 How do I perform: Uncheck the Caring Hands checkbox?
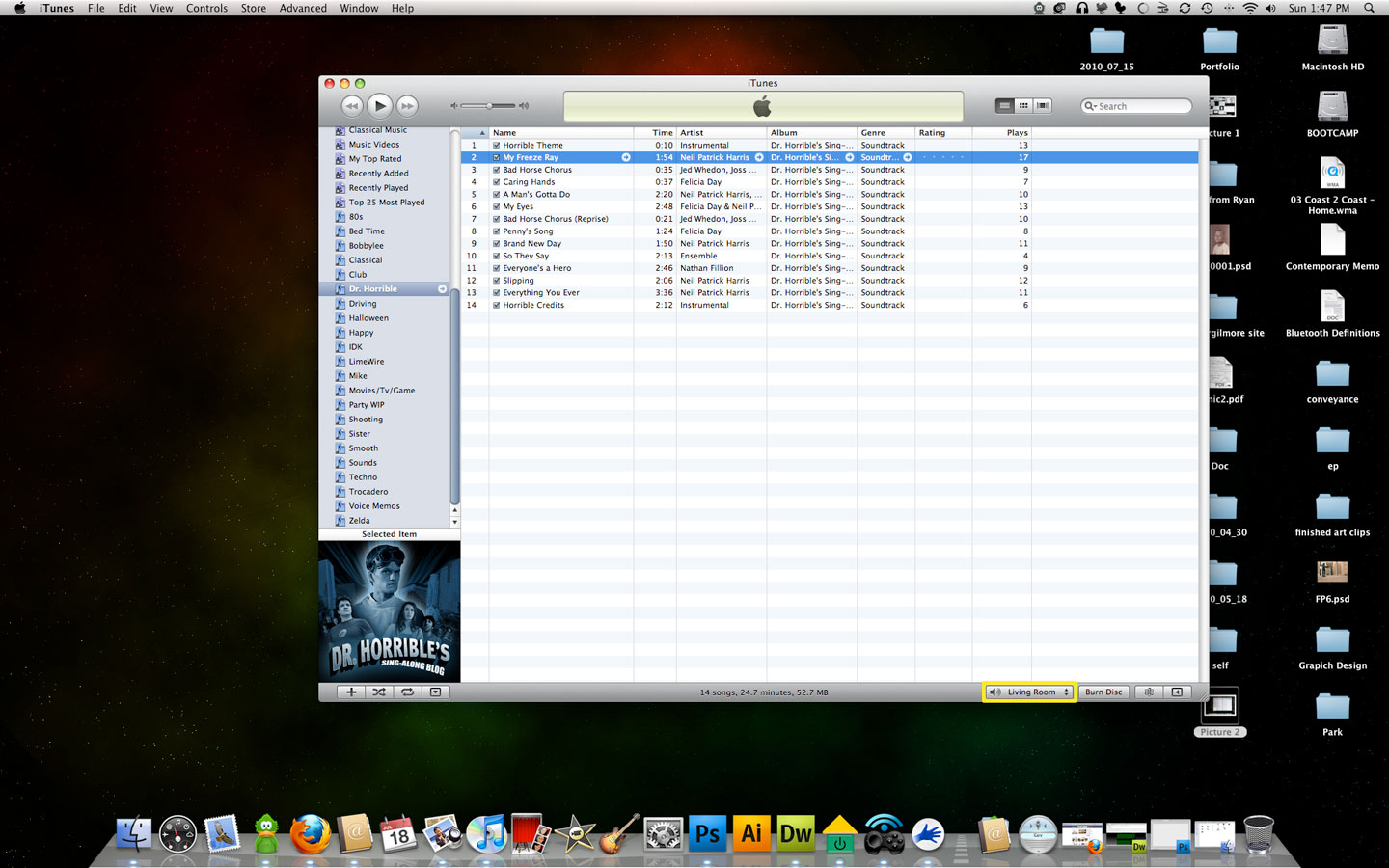(x=497, y=182)
